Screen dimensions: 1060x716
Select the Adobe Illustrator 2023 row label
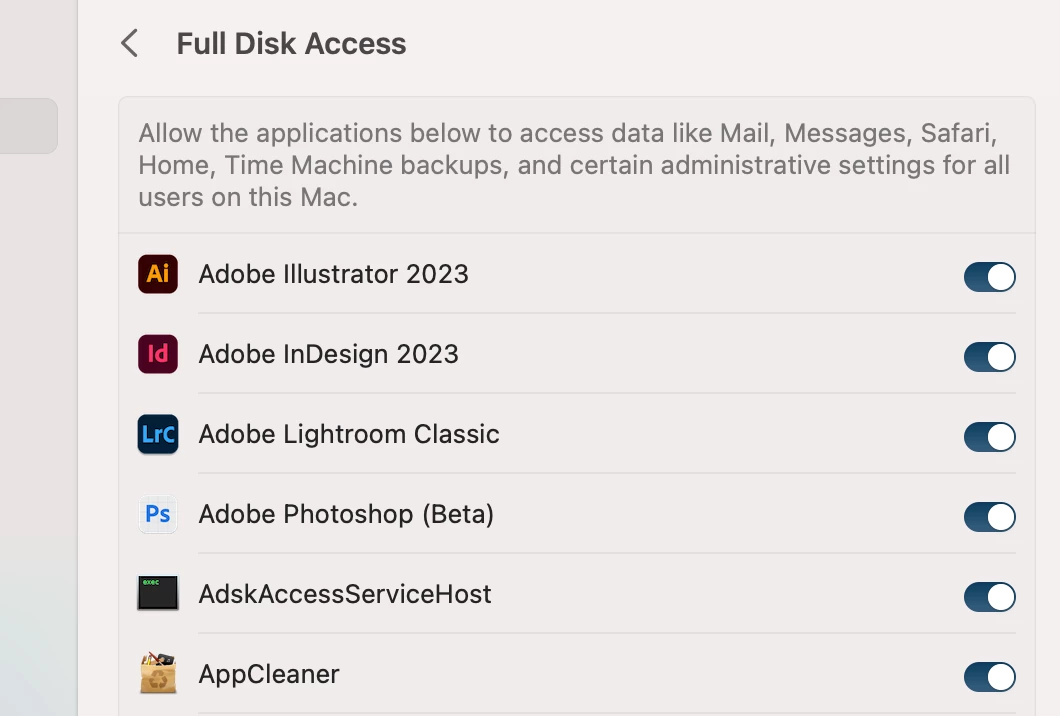[x=333, y=274]
